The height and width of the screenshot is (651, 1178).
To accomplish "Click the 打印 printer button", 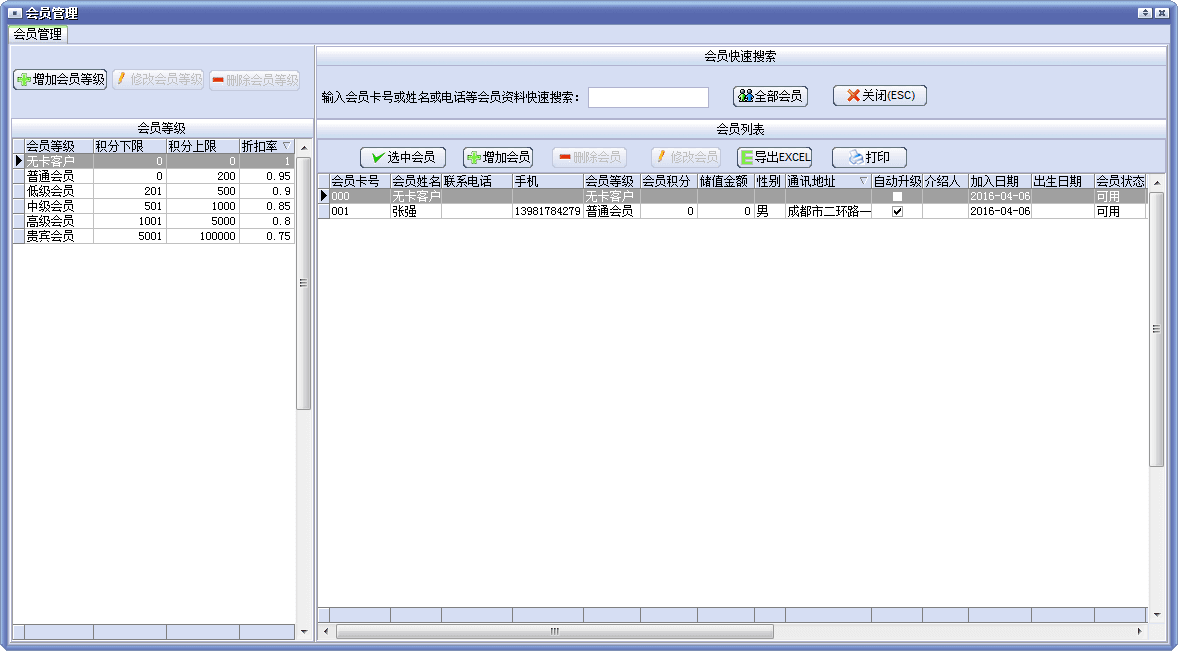I will pyautogui.click(x=869, y=157).
